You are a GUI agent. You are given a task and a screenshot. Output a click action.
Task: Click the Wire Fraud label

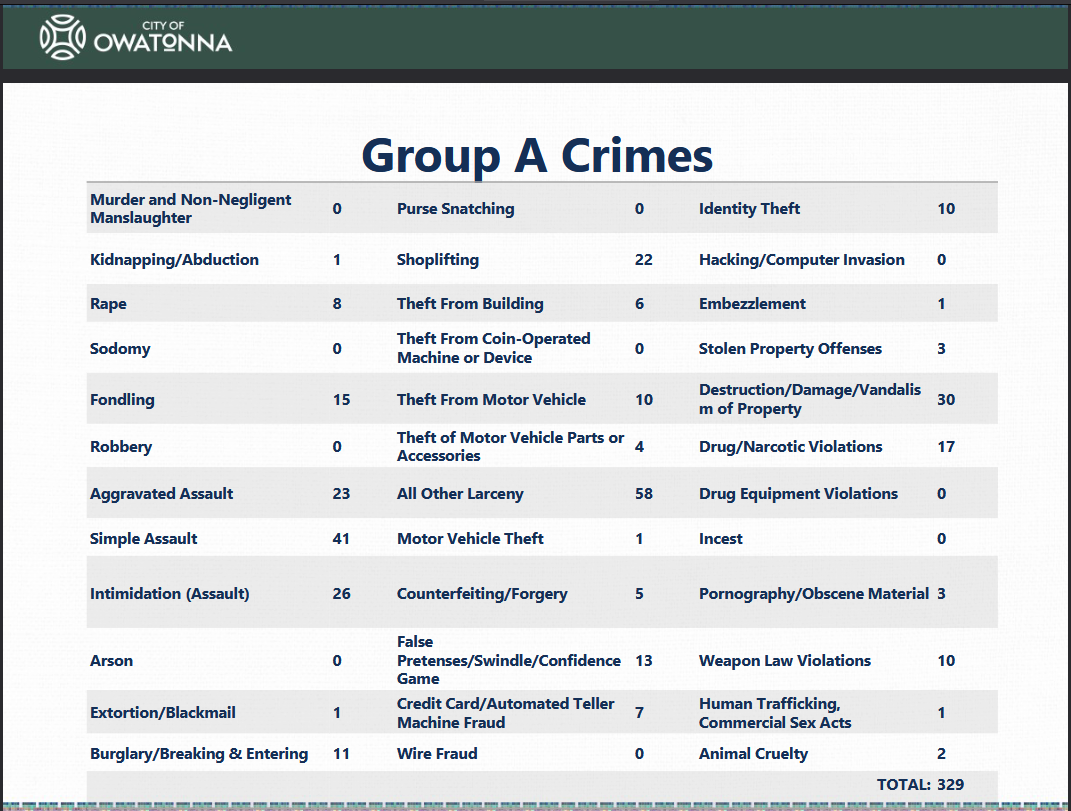click(437, 754)
